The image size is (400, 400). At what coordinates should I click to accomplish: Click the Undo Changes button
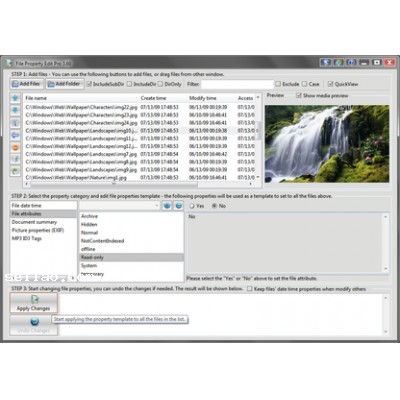(x=33, y=325)
